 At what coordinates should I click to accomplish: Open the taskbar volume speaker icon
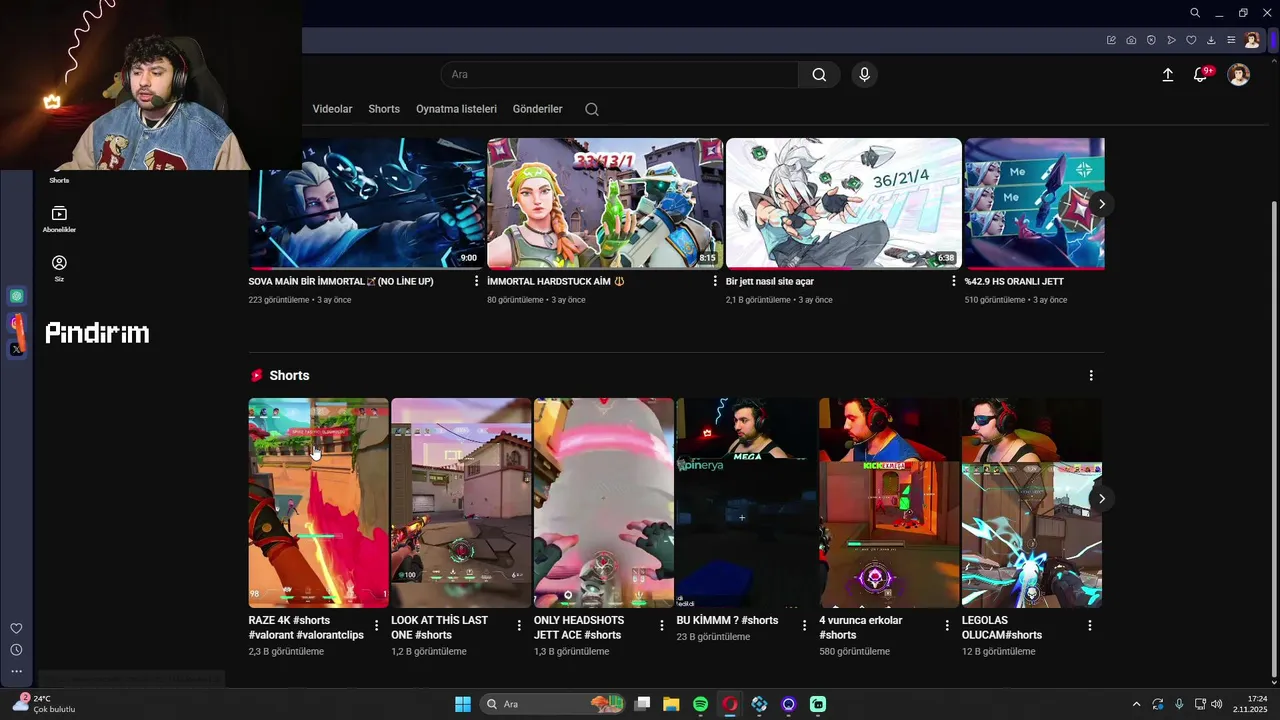1216,704
